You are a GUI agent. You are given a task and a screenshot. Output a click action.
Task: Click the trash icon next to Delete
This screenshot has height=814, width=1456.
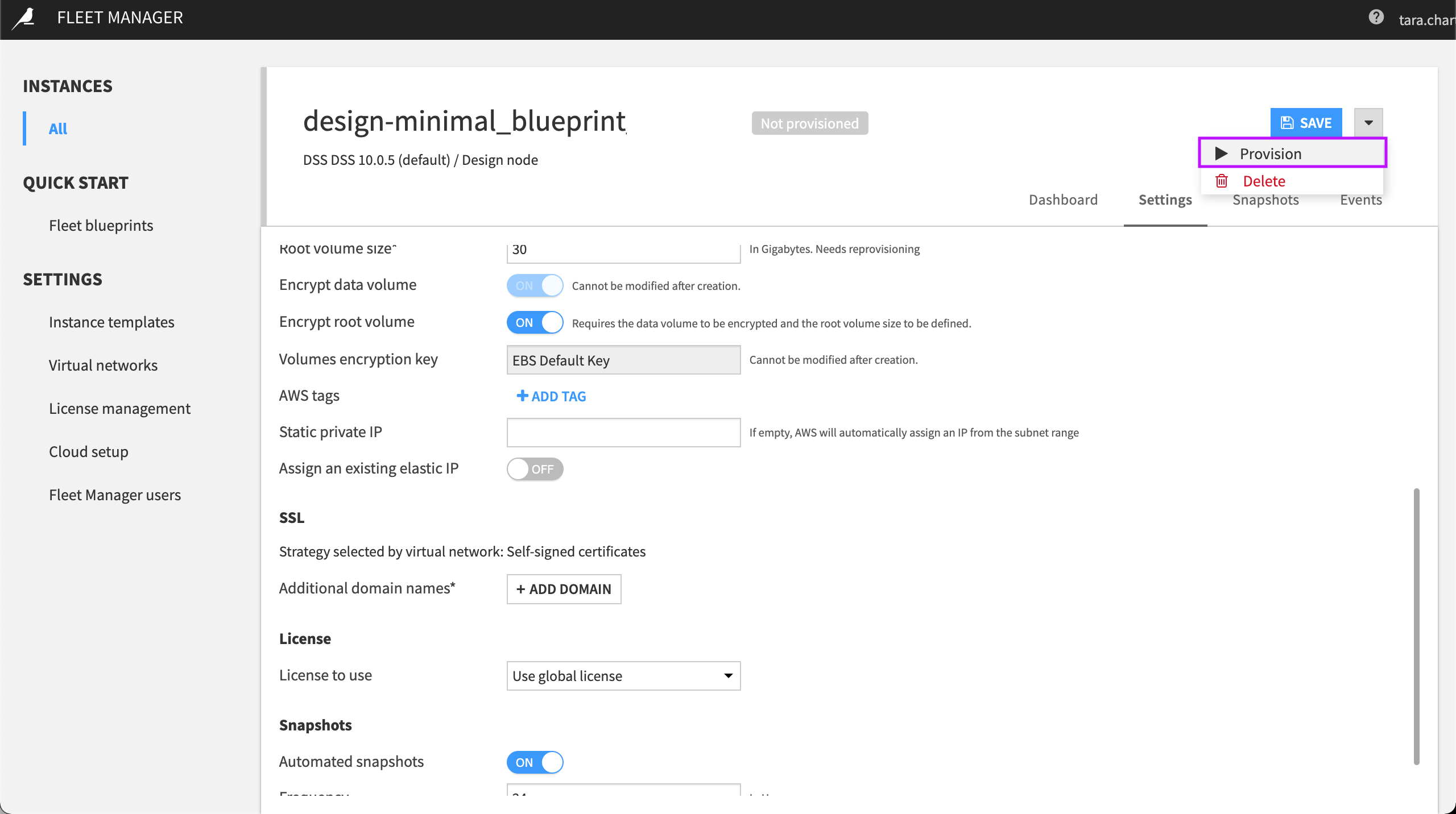pyautogui.click(x=1221, y=181)
